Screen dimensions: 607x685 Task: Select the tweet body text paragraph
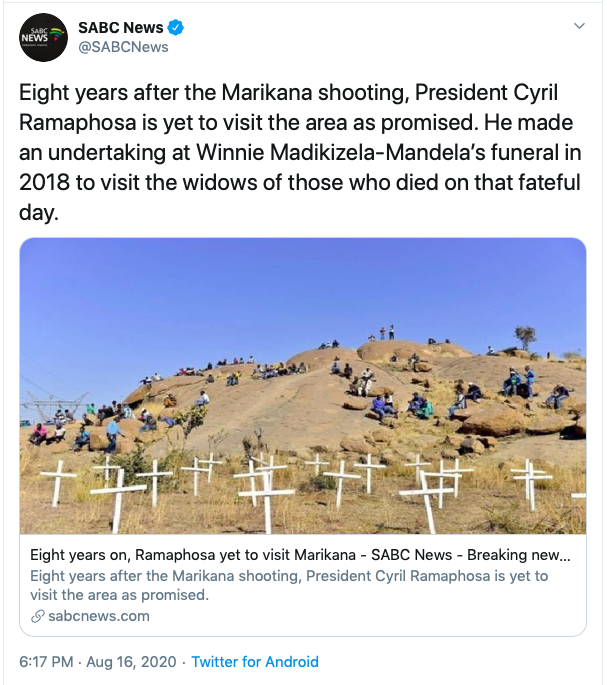coord(300,153)
